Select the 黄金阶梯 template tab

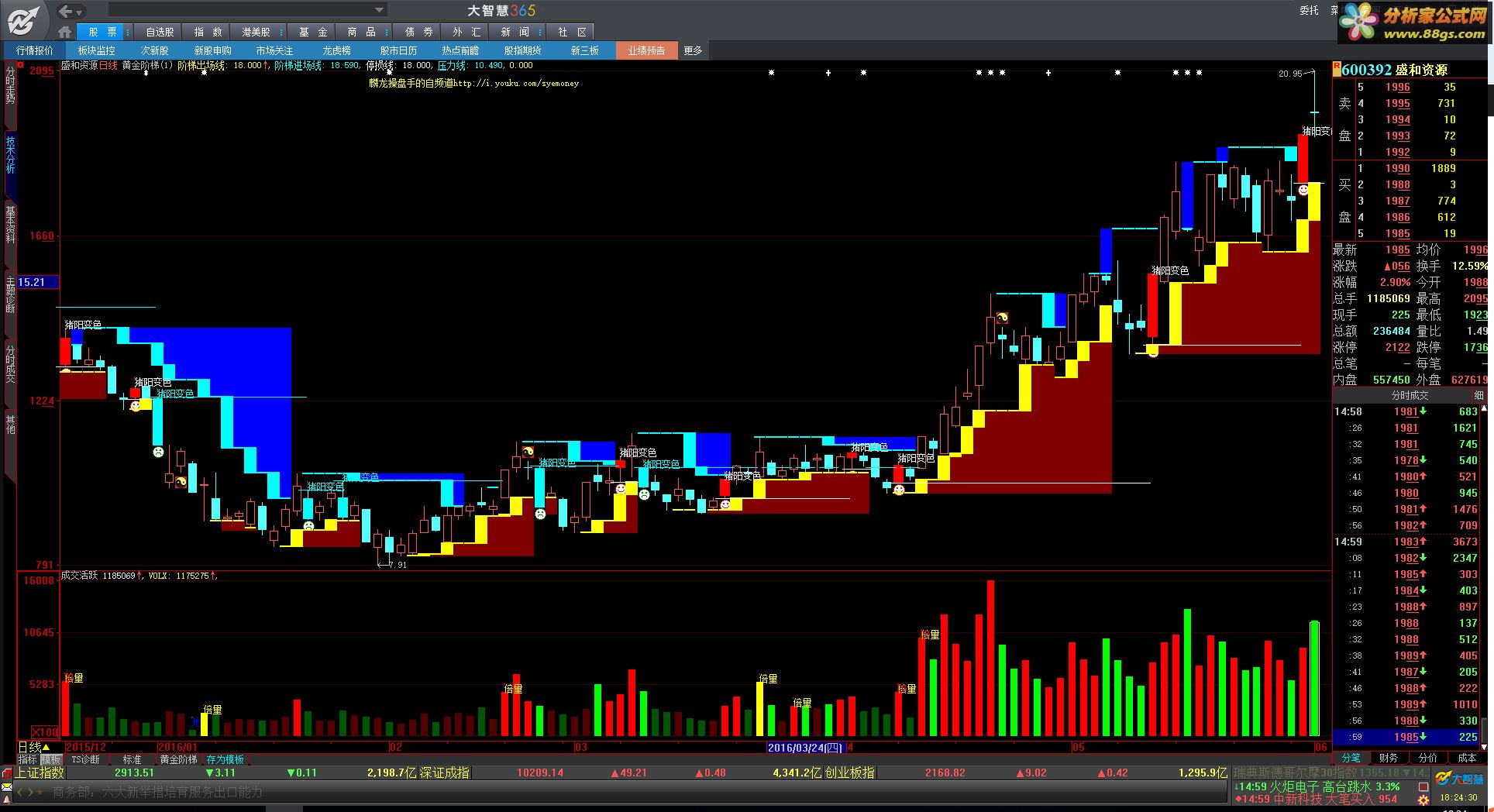click(179, 760)
